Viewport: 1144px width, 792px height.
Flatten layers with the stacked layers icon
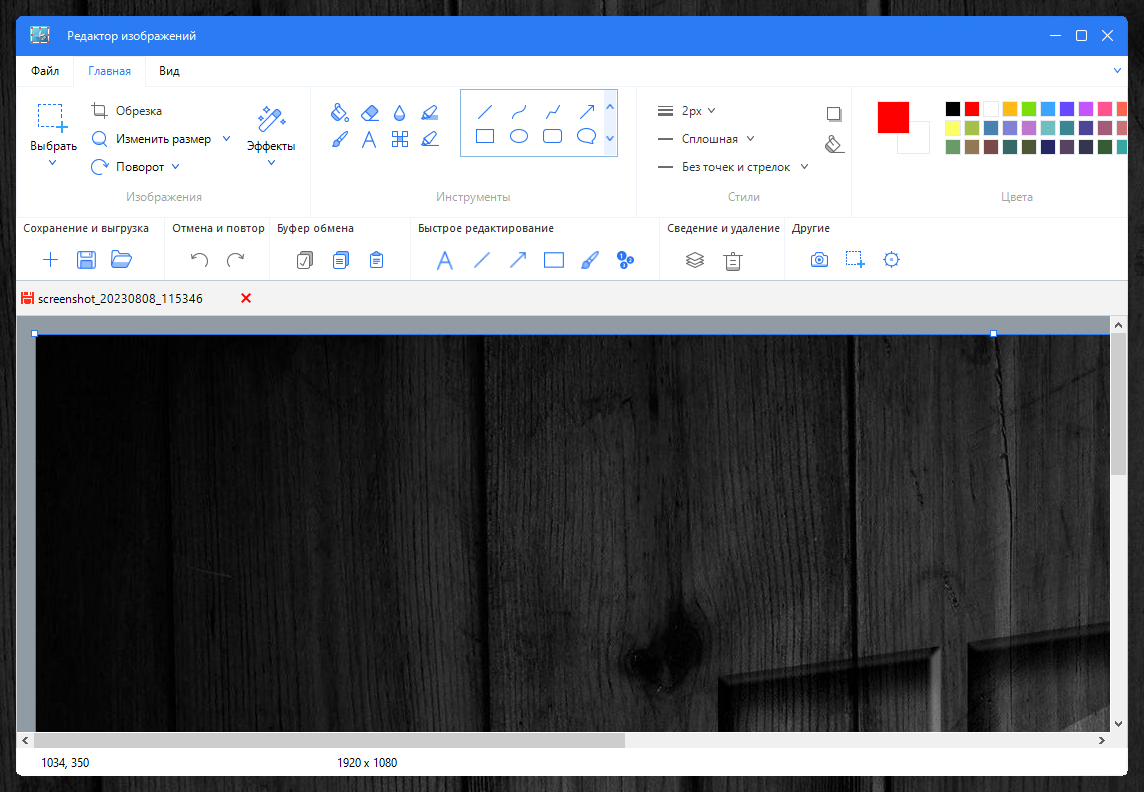(x=695, y=260)
